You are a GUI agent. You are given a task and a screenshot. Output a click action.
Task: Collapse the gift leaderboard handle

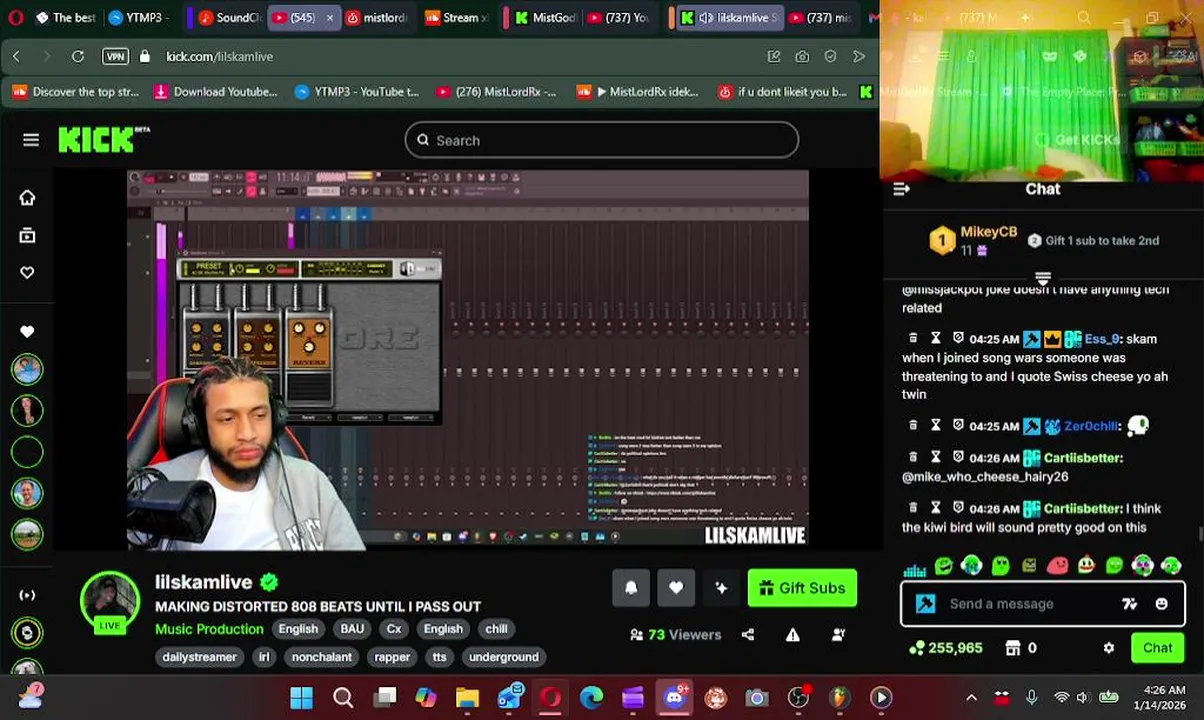click(1043, 278)
